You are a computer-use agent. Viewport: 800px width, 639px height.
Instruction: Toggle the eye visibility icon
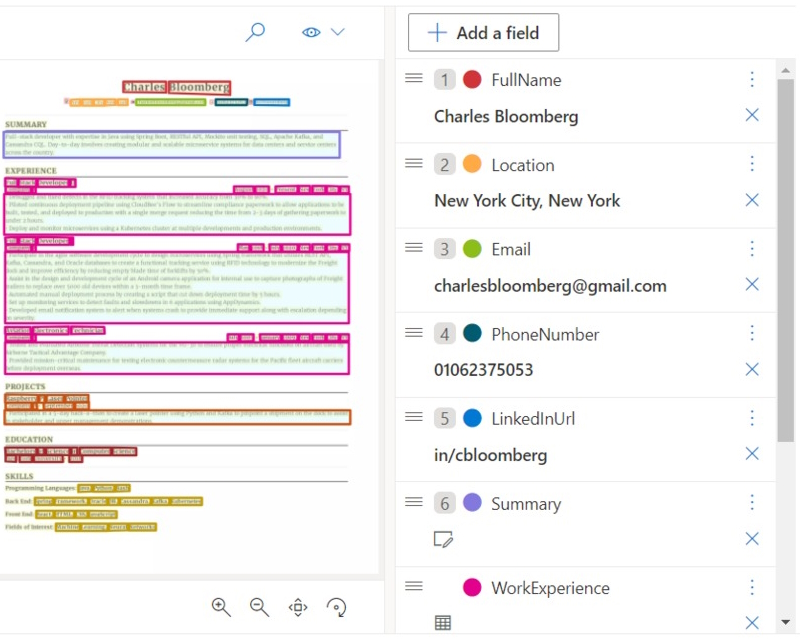pyautogui.click(x=312, y=32)
